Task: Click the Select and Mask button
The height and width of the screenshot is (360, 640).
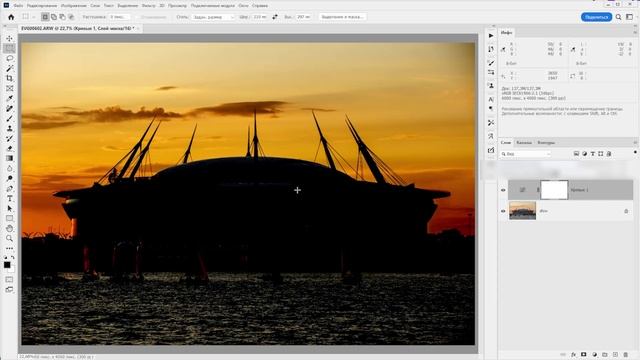Action: [342, 17]
